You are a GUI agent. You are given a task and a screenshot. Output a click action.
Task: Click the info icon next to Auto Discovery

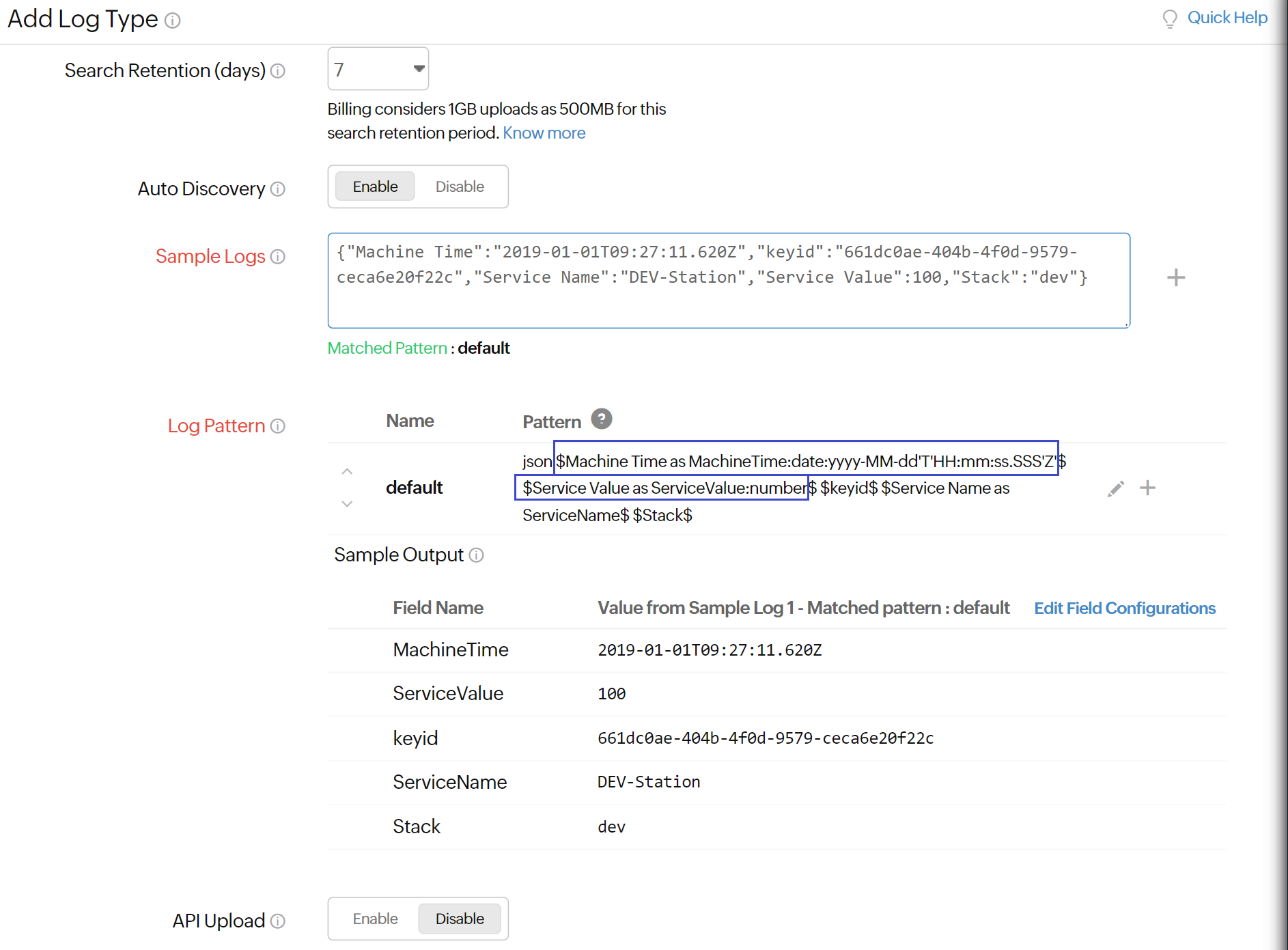click(279, 190)
